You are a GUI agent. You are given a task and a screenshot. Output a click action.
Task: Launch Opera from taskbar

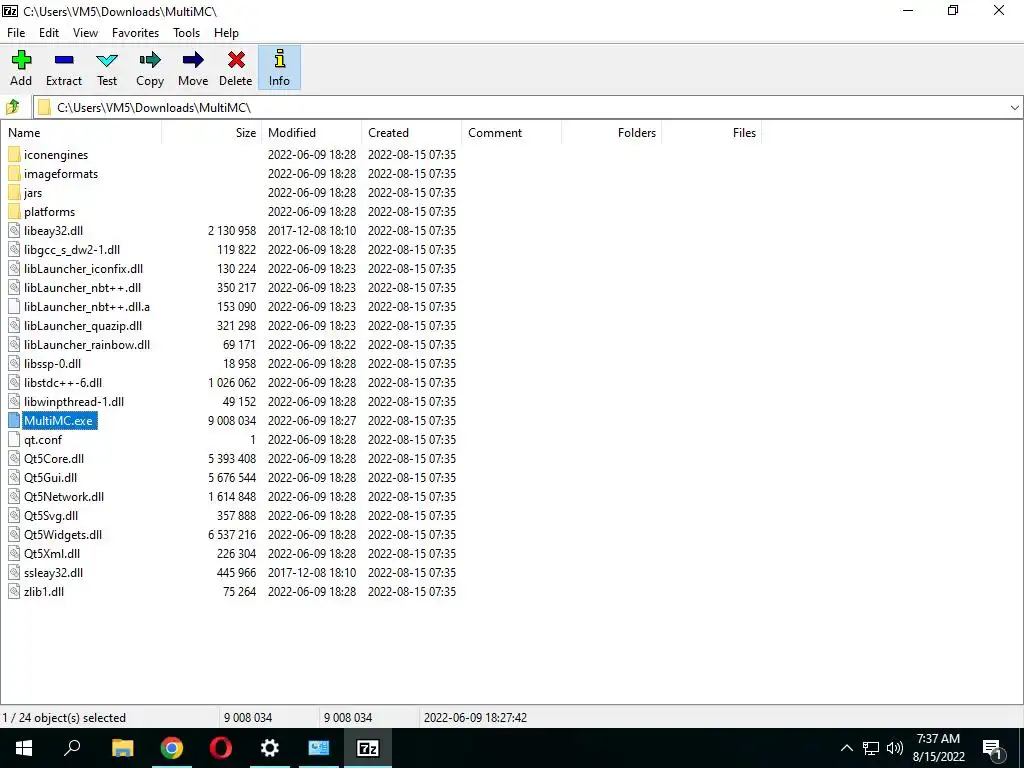point(221,748)
